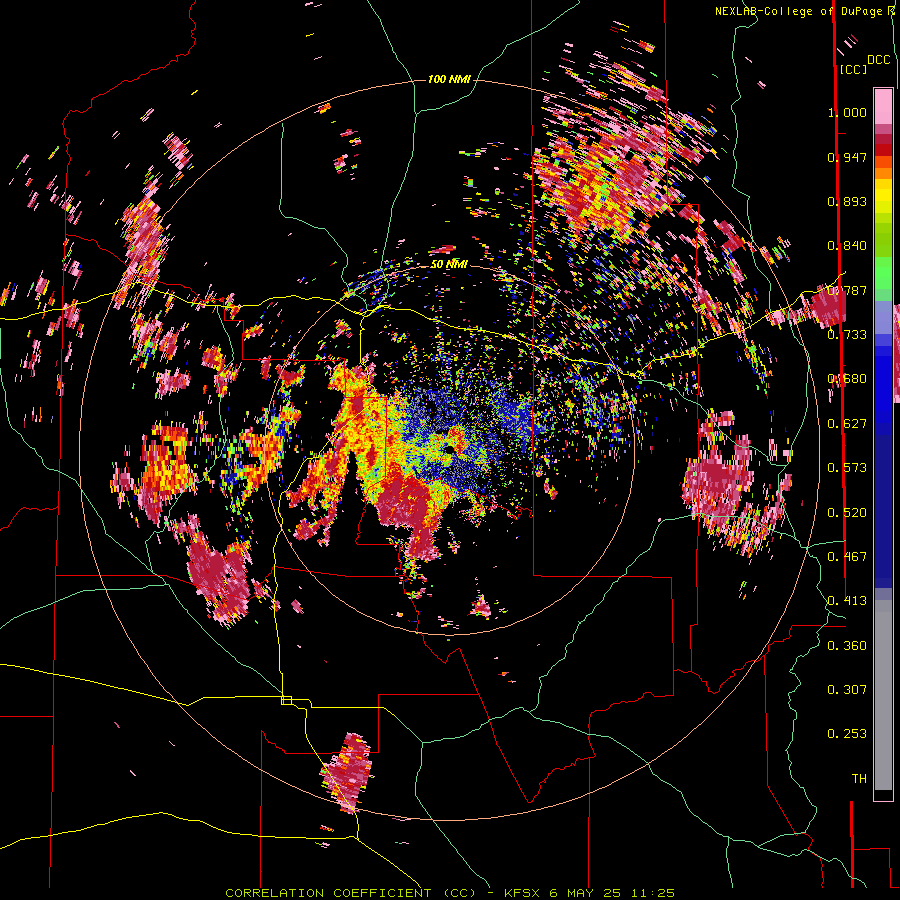Click the 50 NMI range ring label
This screenshot has height=900, width=900.
tap(449, 264)
